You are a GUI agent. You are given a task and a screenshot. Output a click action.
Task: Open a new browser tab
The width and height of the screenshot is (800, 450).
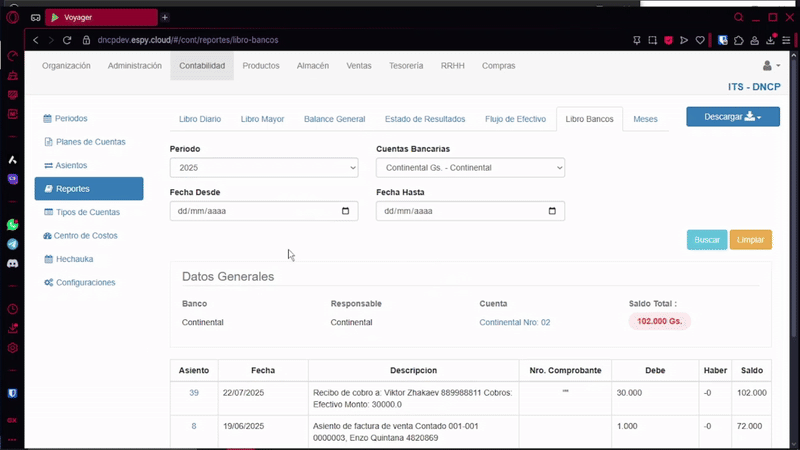pos(165,17)
